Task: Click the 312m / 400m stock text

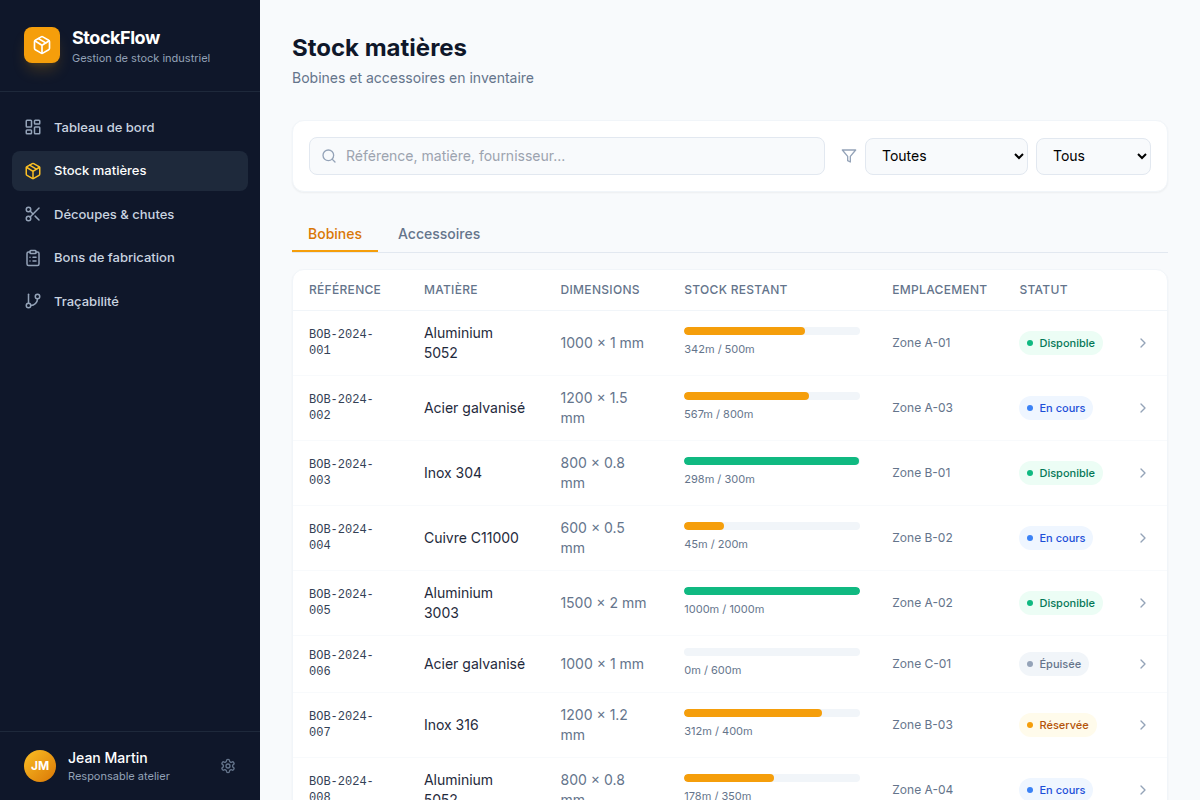Action: (718, 732)
